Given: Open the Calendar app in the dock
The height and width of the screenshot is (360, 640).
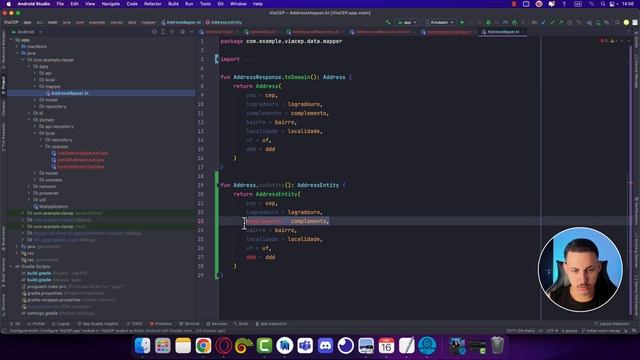Looking at the screenshot, I should pos(386,346).
